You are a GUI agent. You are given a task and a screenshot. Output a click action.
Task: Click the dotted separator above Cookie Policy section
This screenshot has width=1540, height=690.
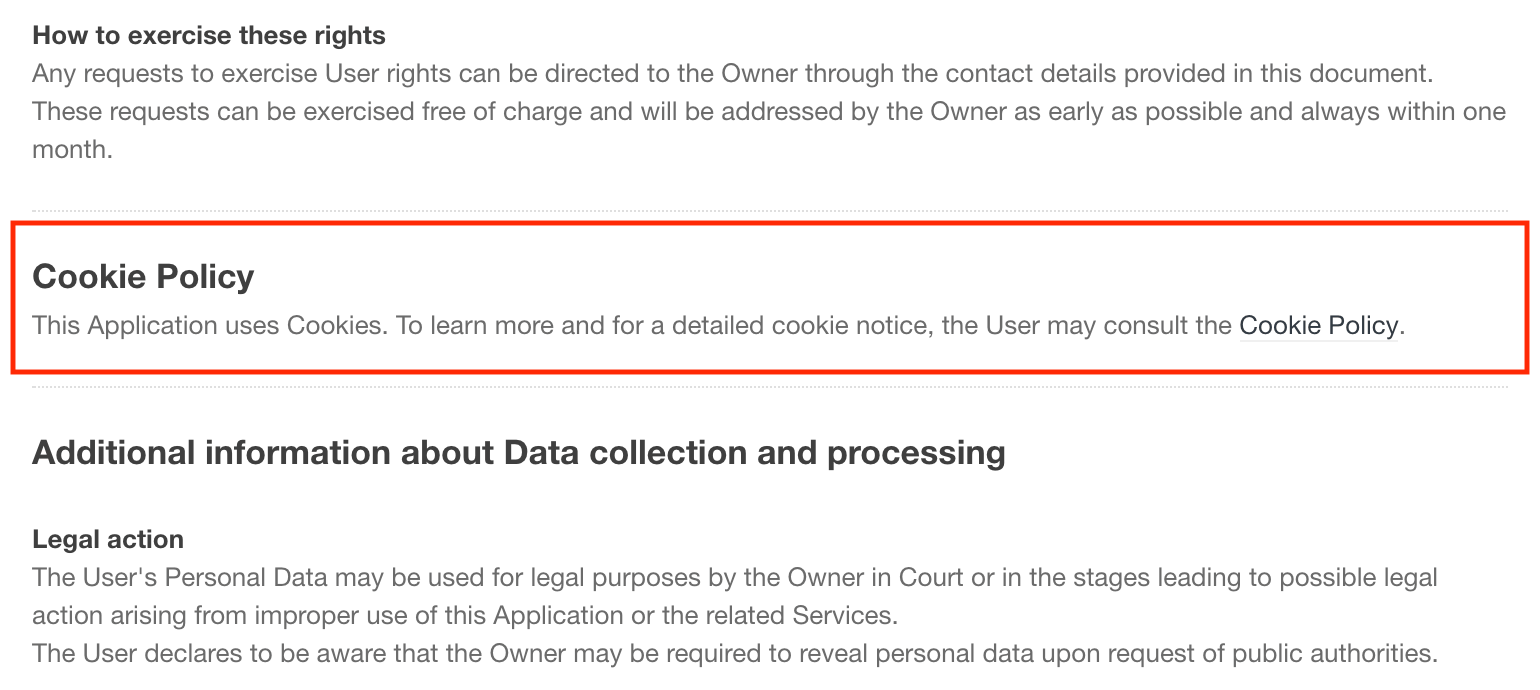point(770,211)
